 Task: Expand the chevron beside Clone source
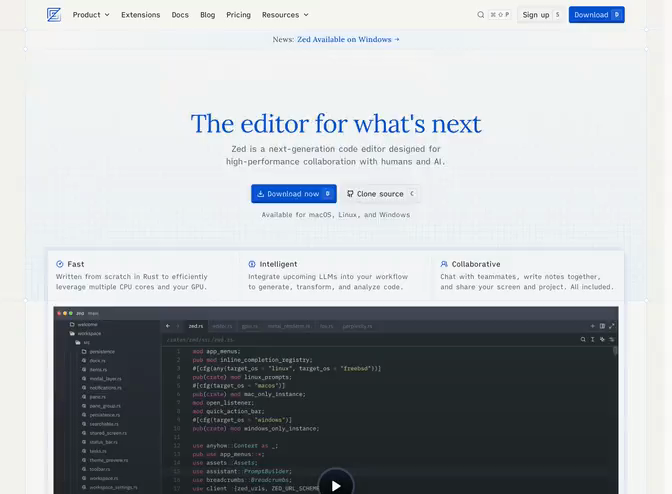tap(411, 194)
